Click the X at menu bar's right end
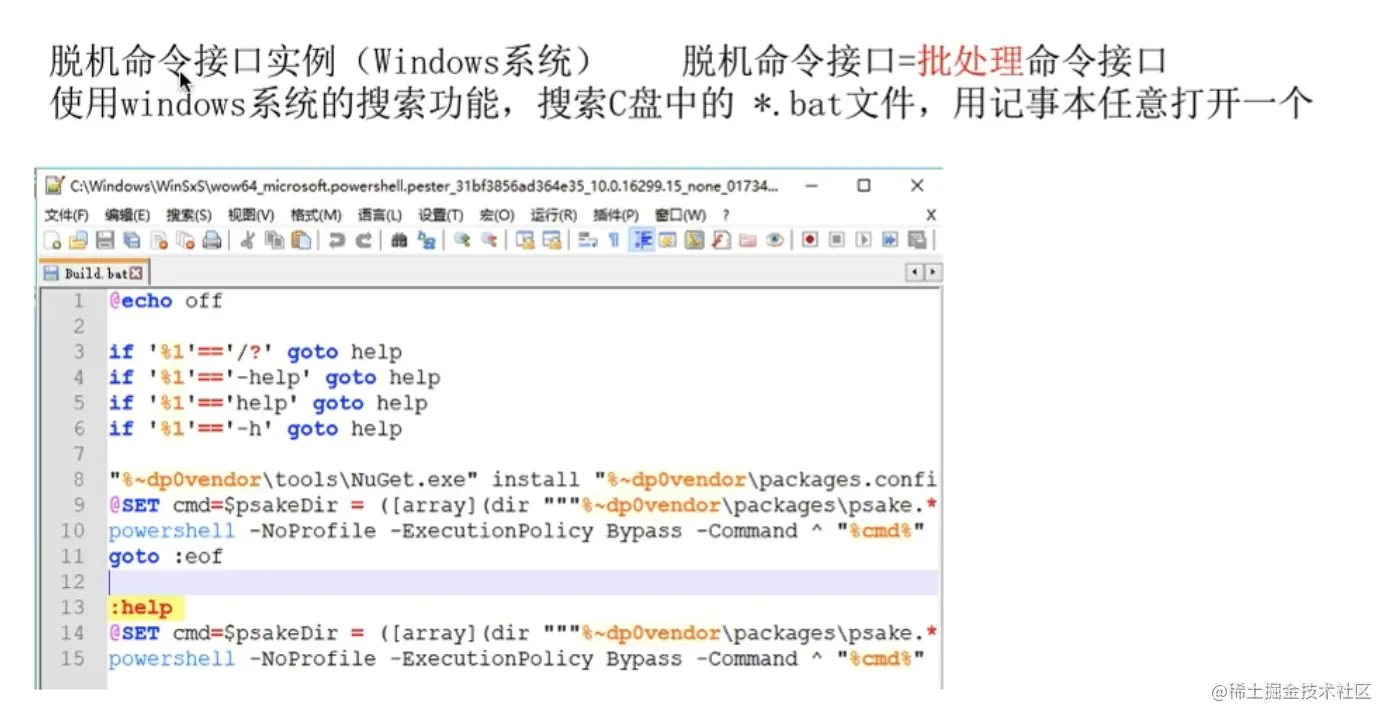 931,215
